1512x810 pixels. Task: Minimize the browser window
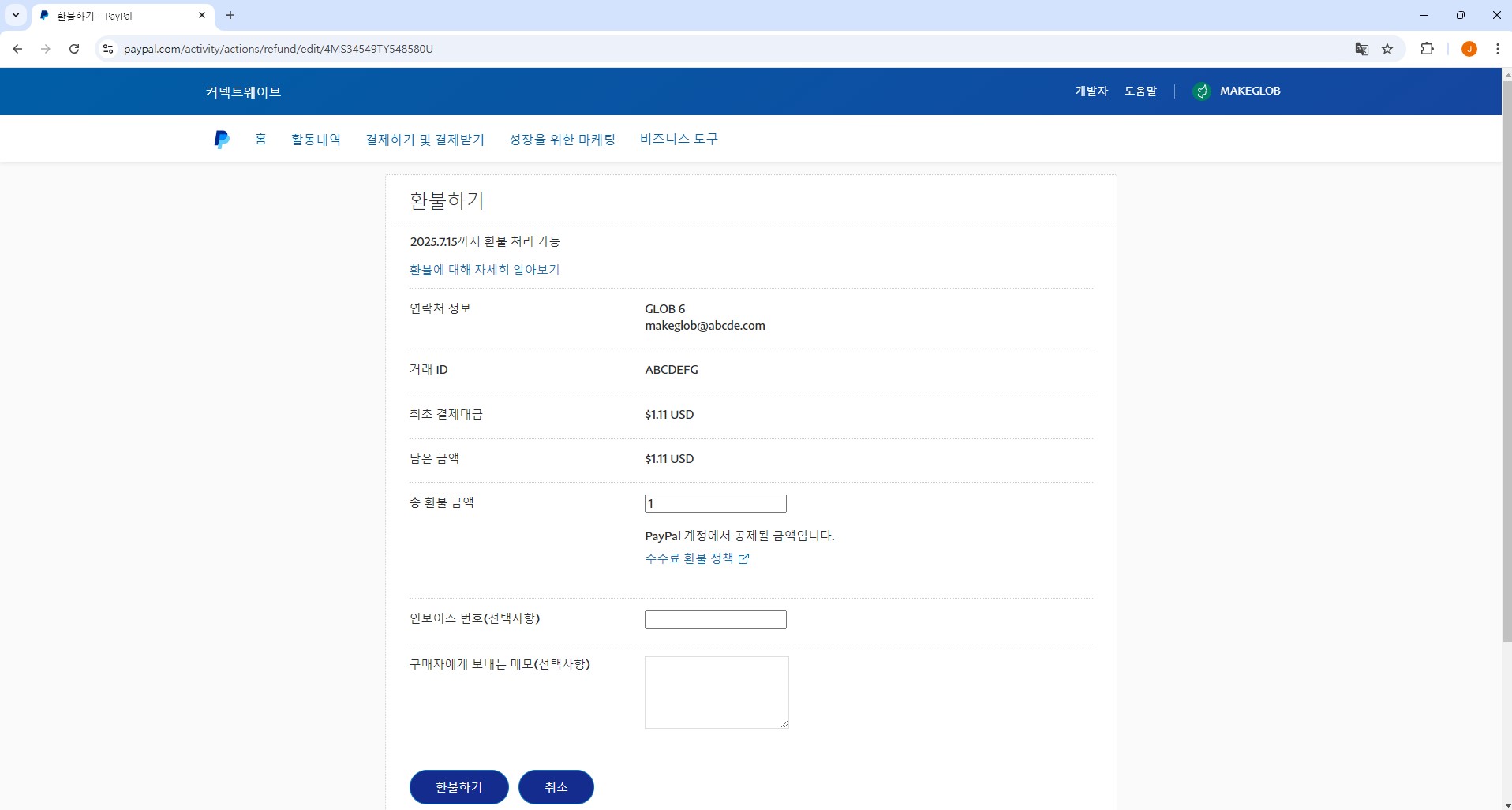click(1424, 15)
